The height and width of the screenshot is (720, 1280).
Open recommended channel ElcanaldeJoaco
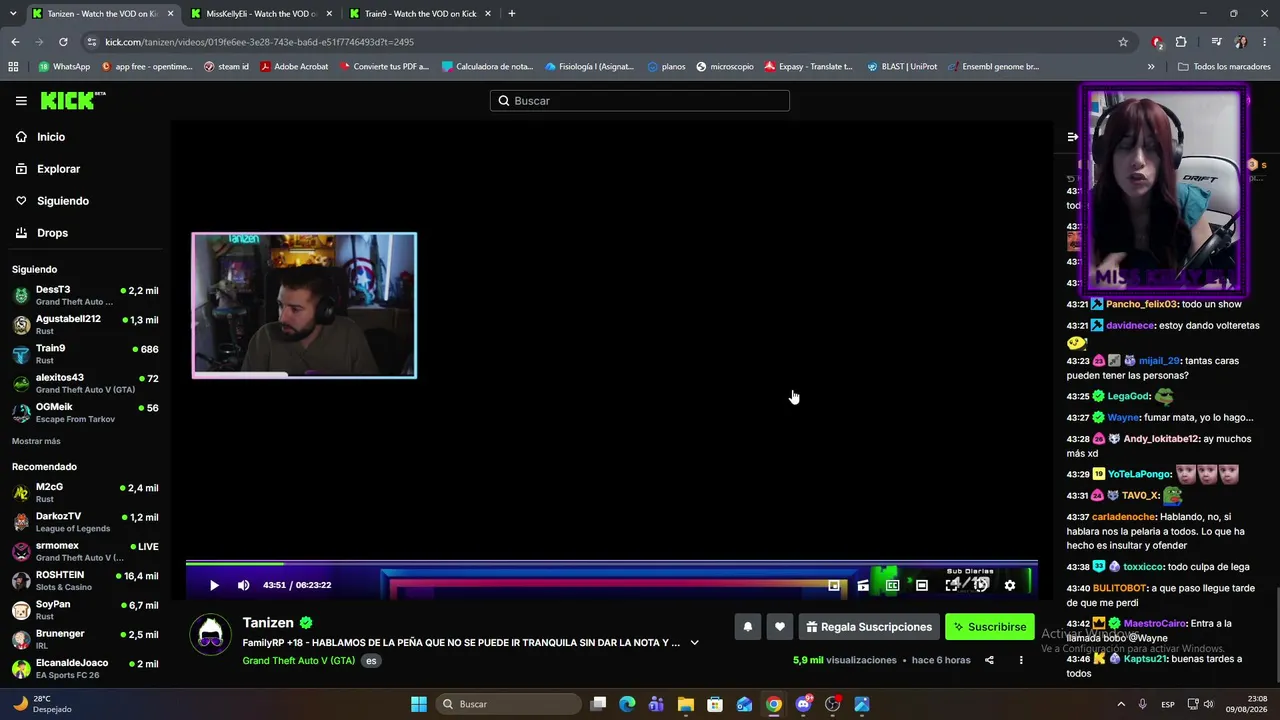coord(84,668)
